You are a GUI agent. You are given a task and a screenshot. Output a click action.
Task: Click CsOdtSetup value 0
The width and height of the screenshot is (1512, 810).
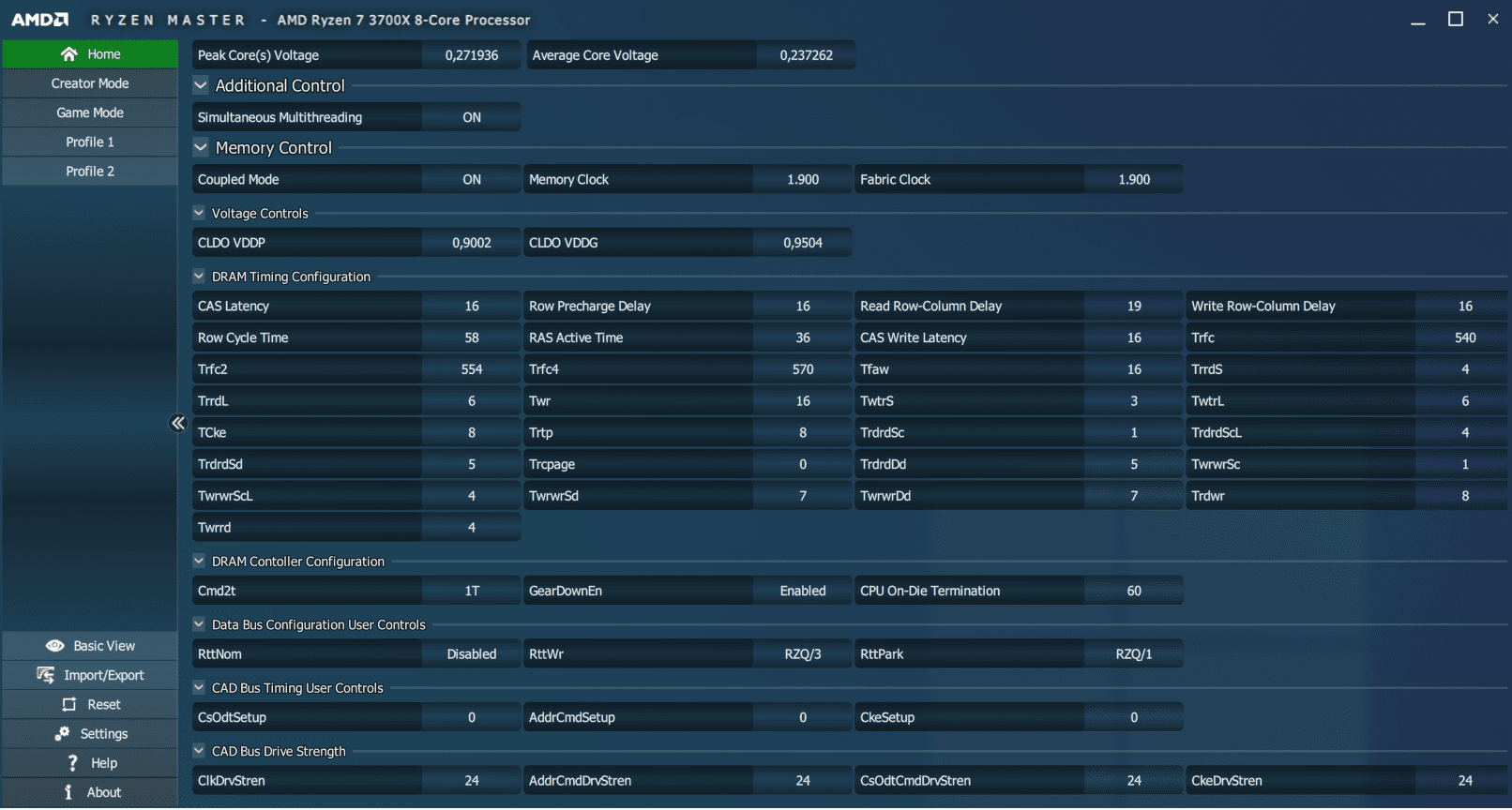point(472,717)
